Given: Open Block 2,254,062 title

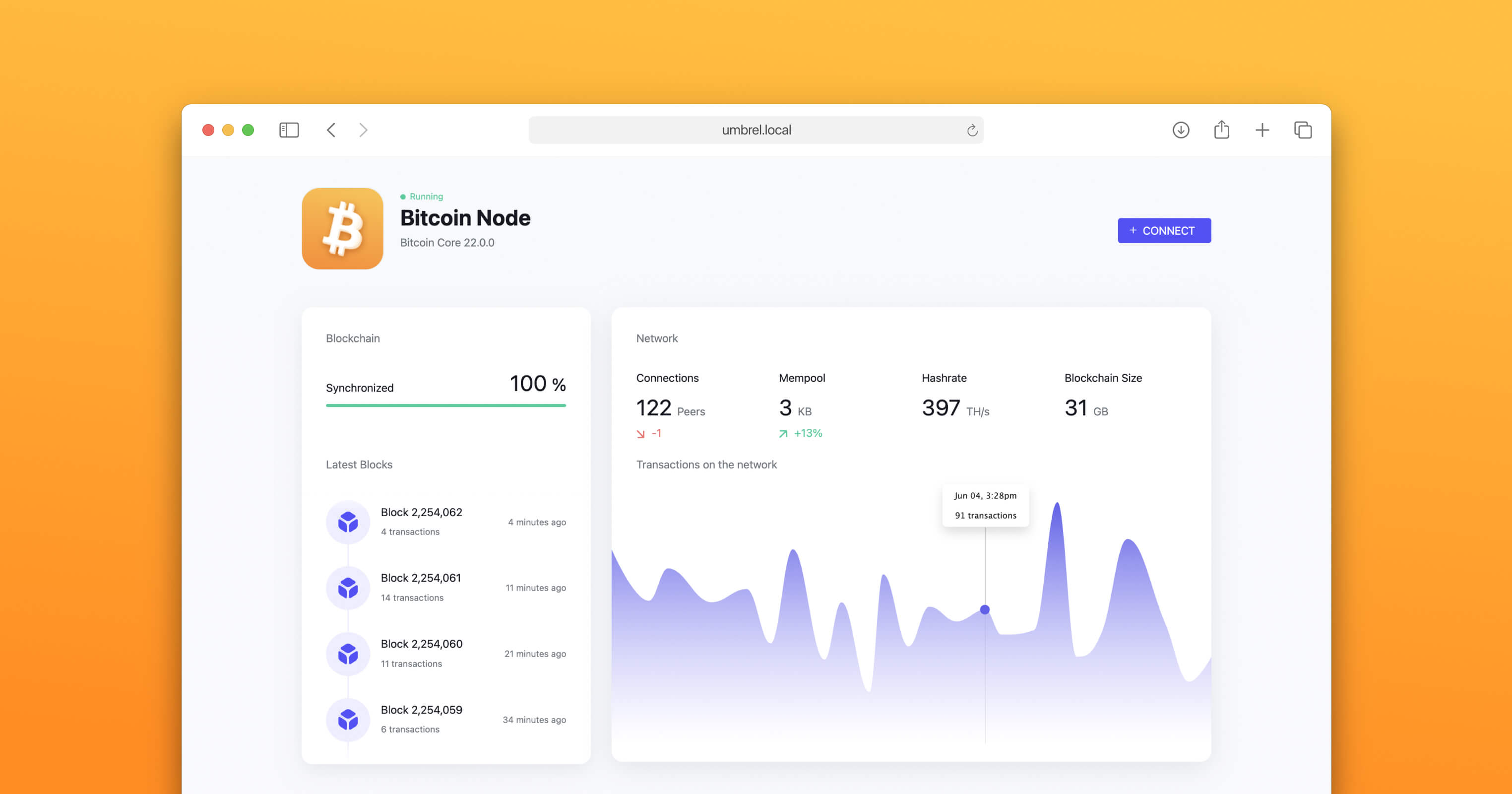Looking at the screenshot, I should pyautogui.click(x=422, y=512).
